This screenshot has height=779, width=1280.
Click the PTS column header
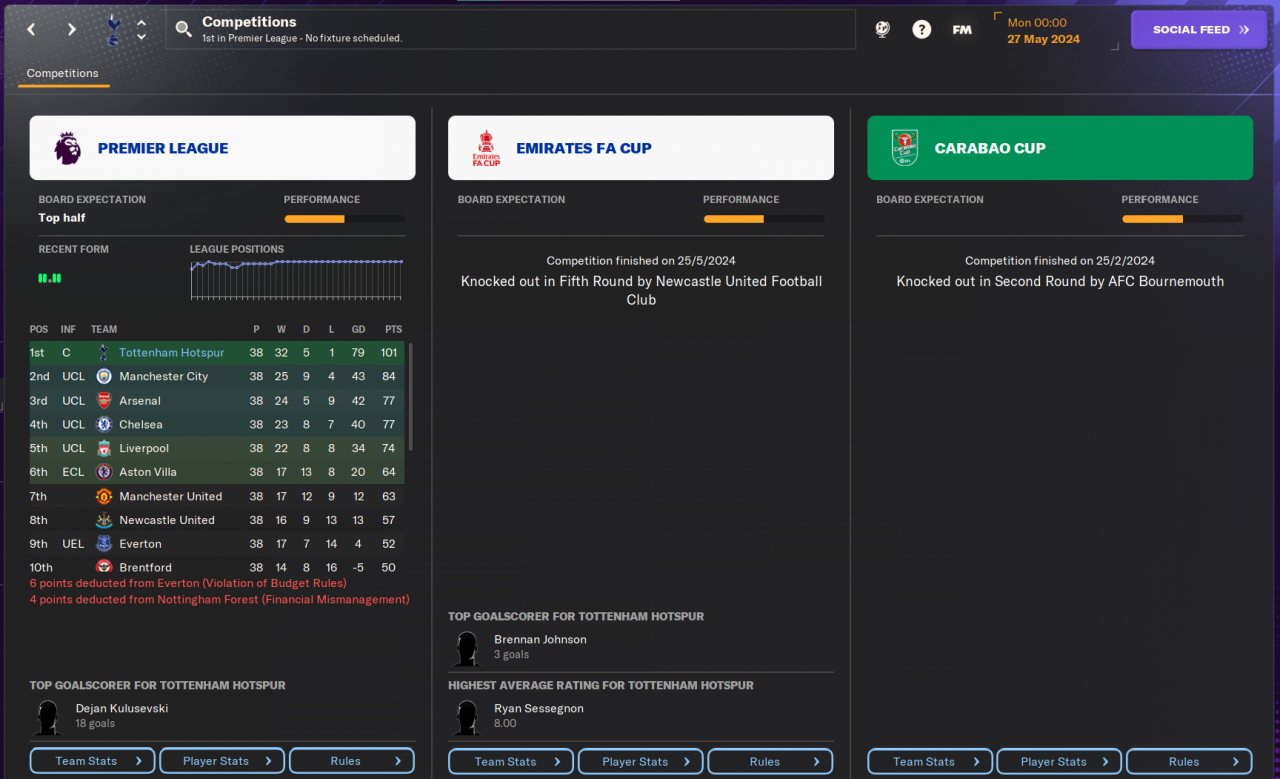coord(393,329)
